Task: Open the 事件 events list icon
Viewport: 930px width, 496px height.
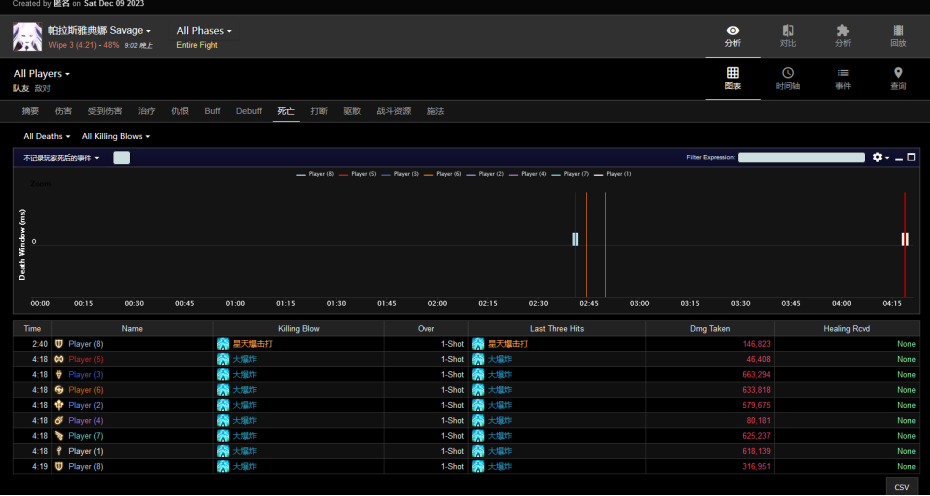Action: coord(843,73)
